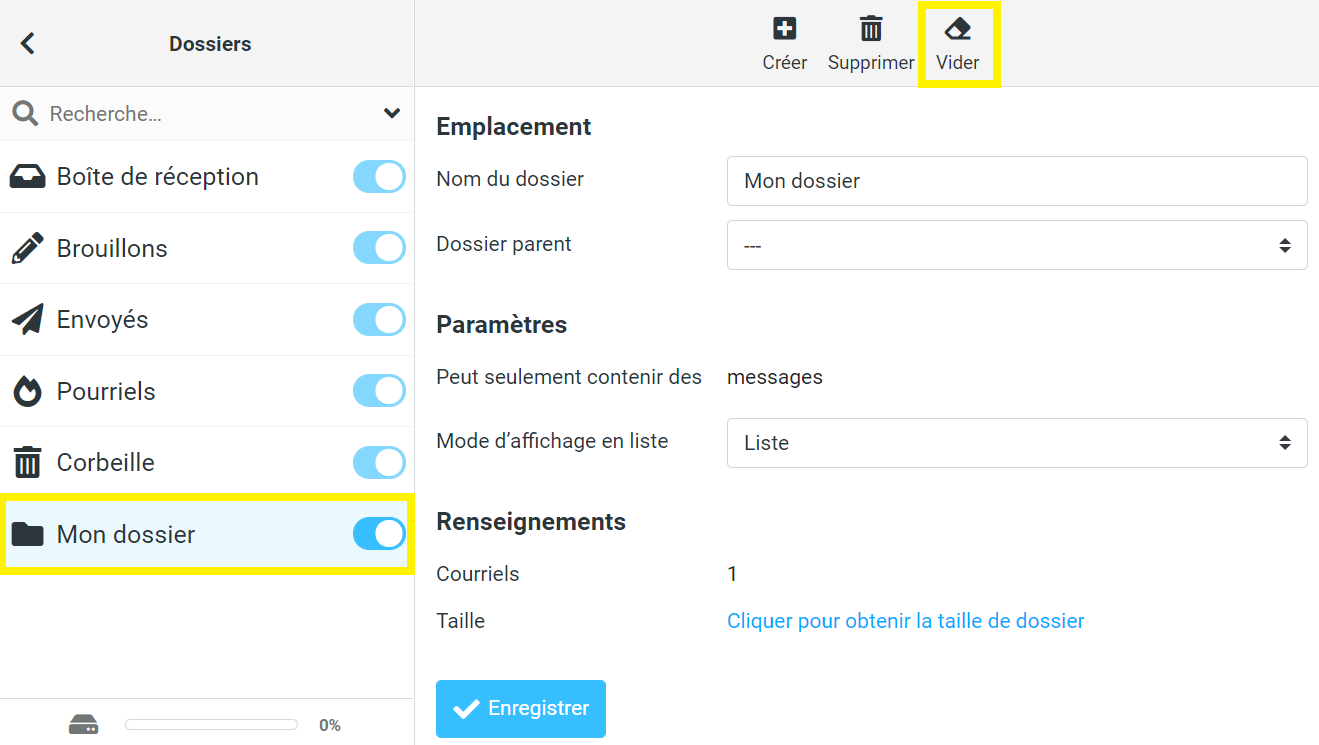
Task: Click the storage usage progress bar
Action: click(211, 725)
